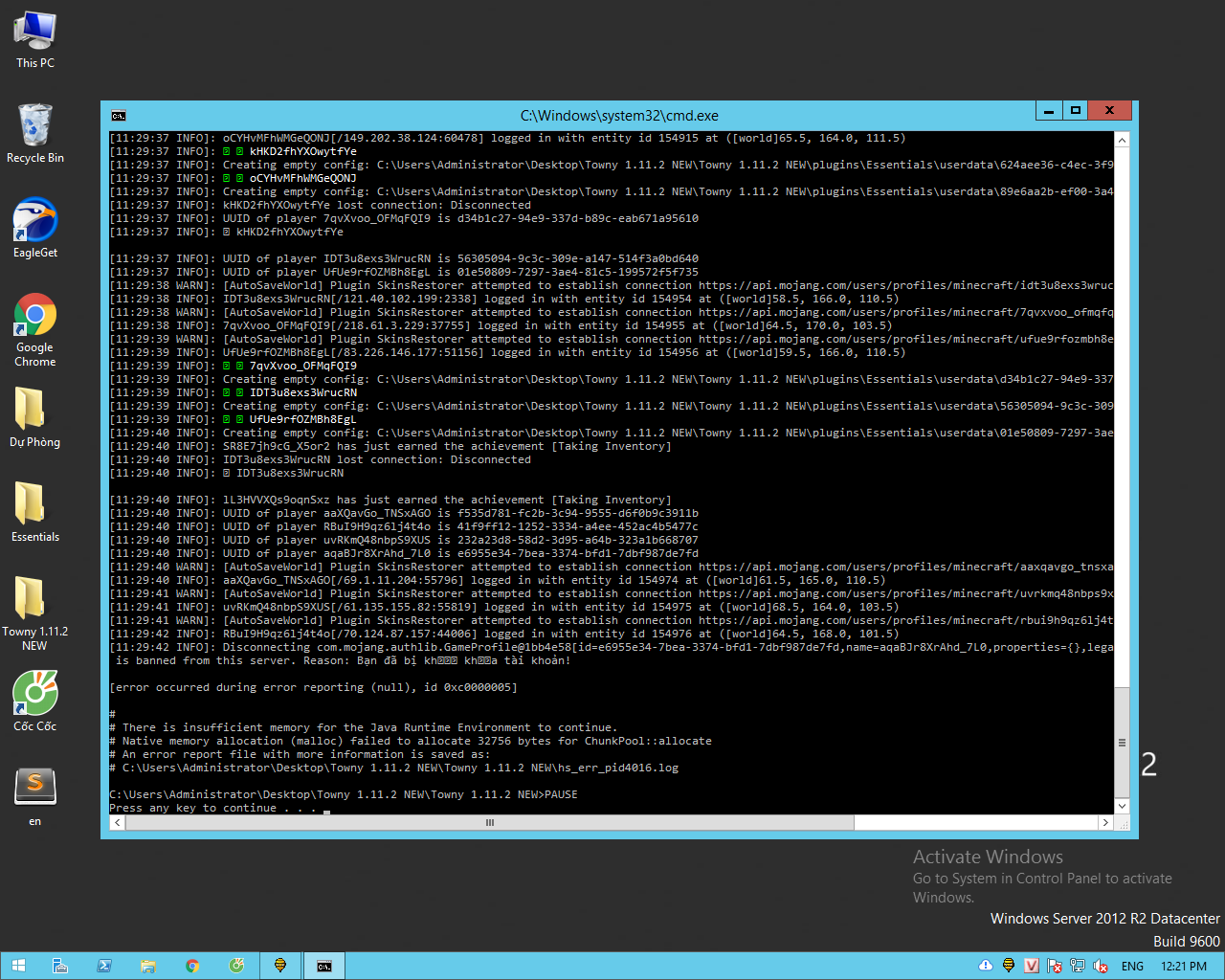This screenshot has width=1225, height=980.
Task: Click the Action Center cloud tray icon
Action: click(985, 966)
